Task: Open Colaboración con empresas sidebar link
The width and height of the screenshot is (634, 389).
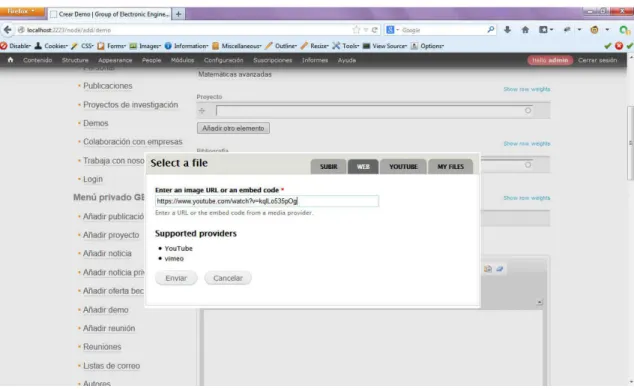Action: (x=133, y=142)
